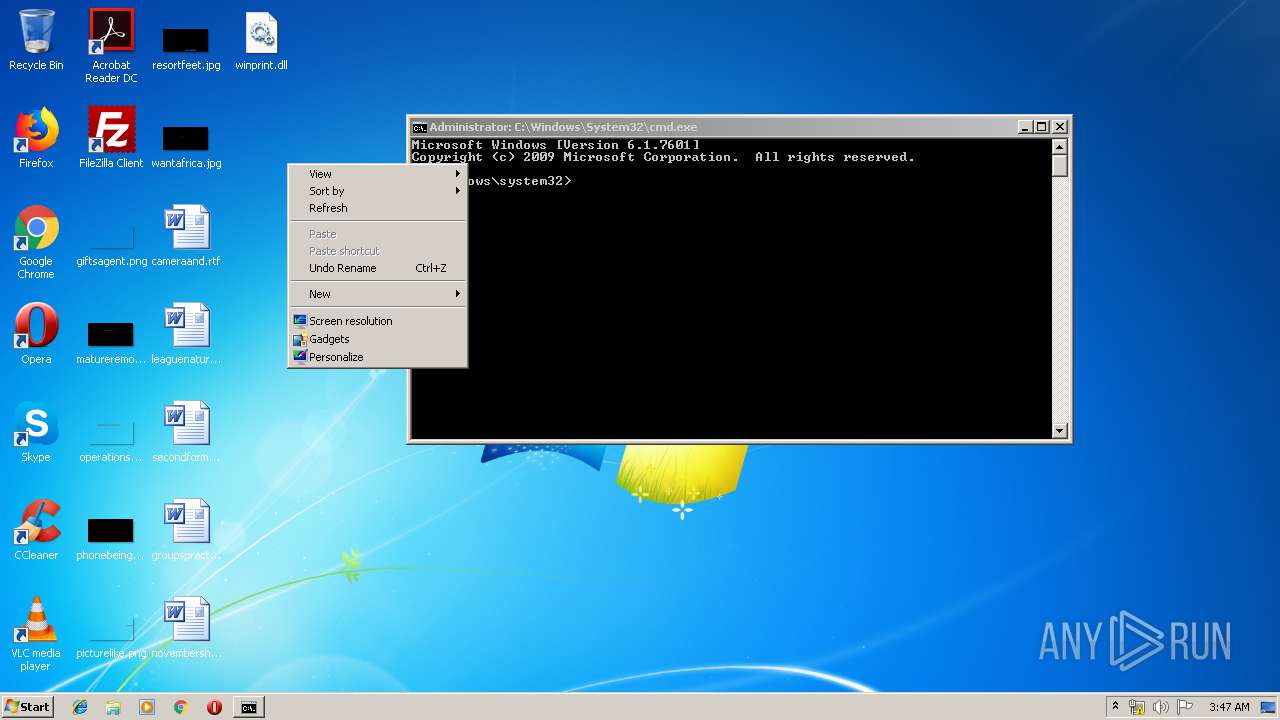Open the volume speaker tray icon

coord(1161,707)
